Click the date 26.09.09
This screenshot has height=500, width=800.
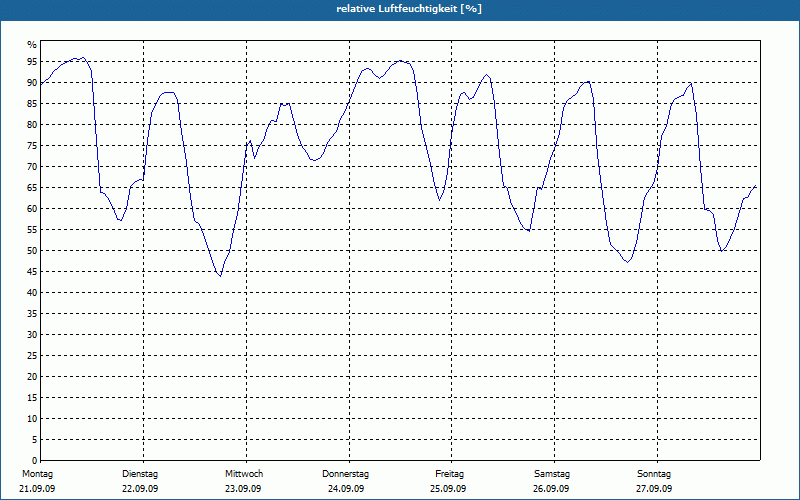[x=551, y=489]
